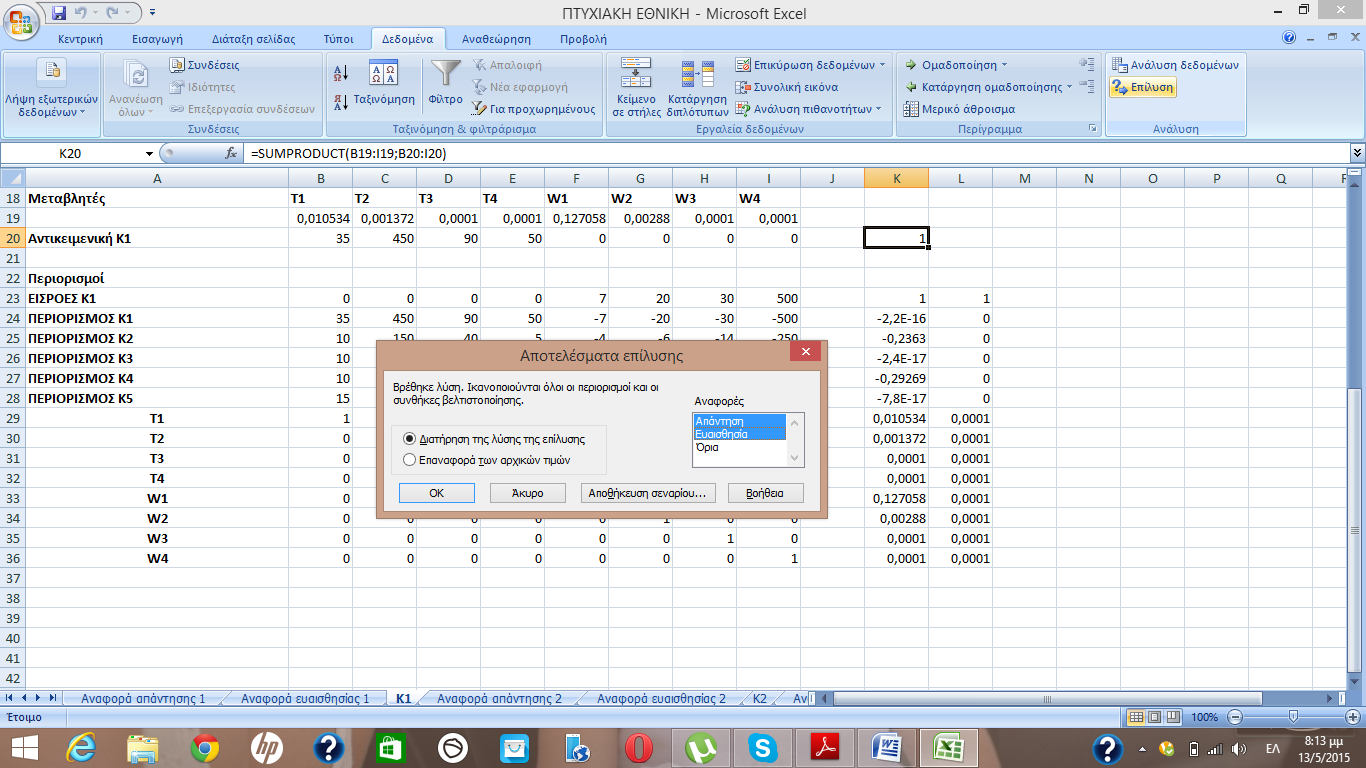Open Google Chrome from taskbar

pyautogui.click(x=206, y=747)
